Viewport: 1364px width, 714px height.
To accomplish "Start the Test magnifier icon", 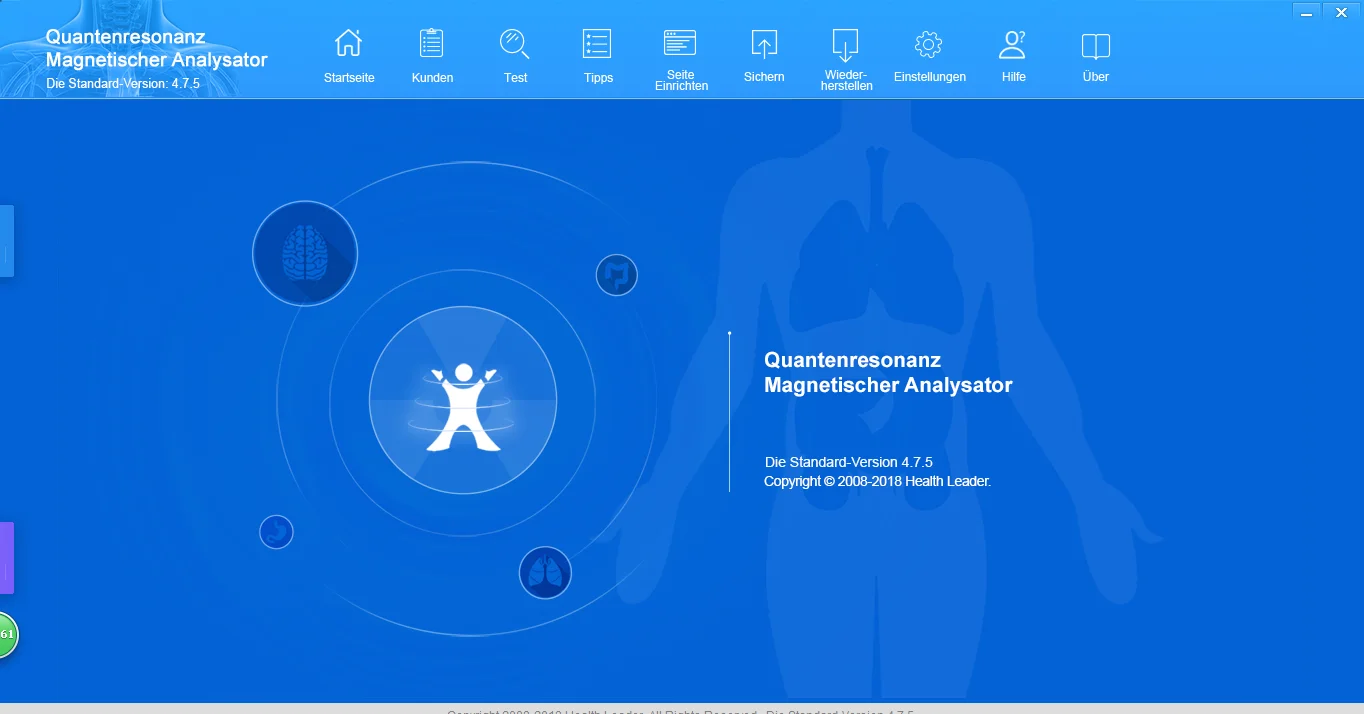I will [515, 44].
